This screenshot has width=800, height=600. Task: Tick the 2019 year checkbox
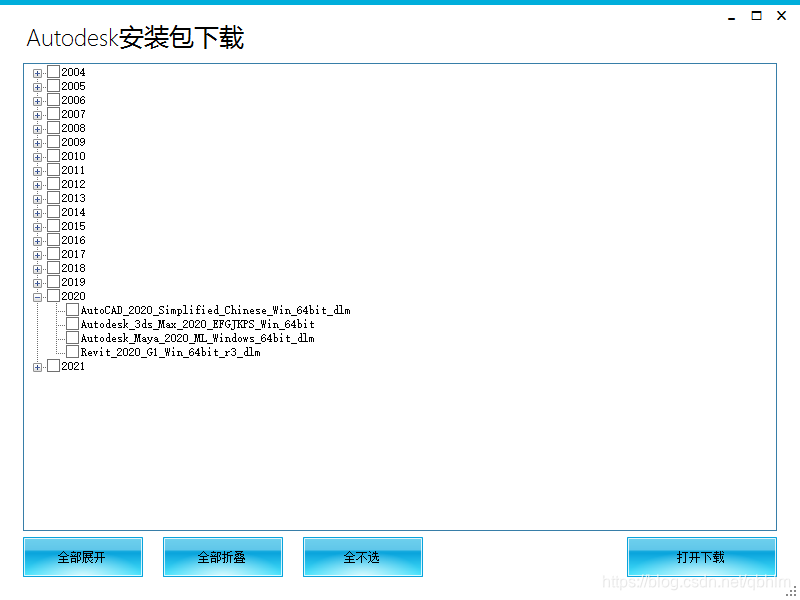point(54,281)
